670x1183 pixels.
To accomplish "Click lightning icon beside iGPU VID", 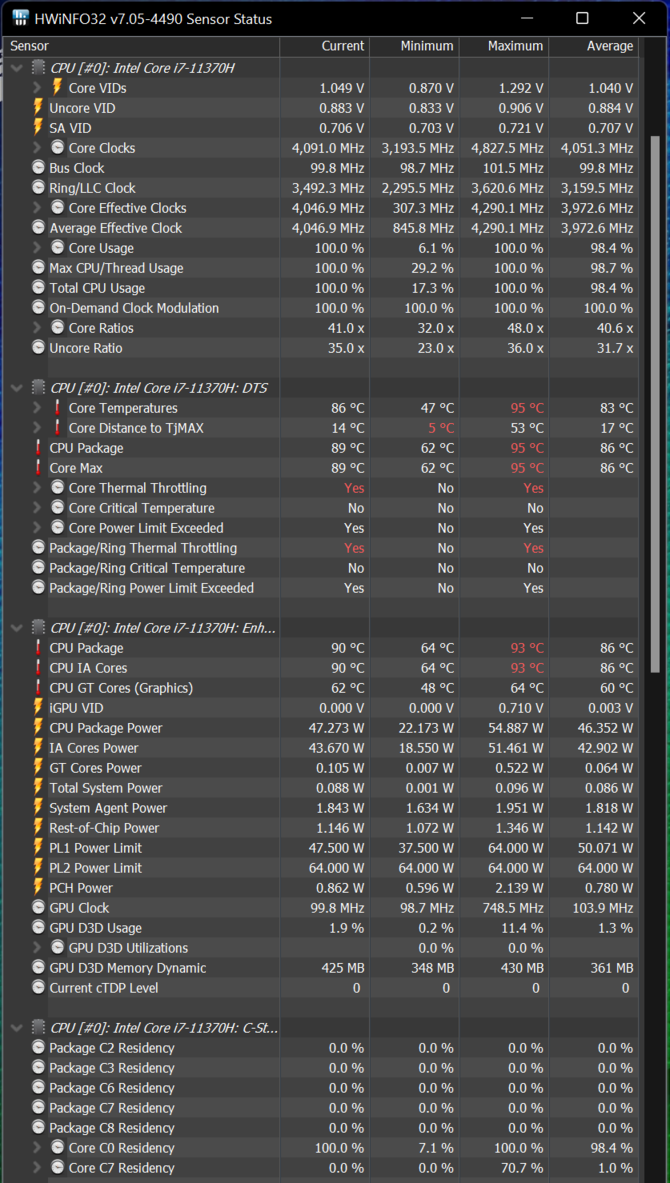I will (38, 708).
